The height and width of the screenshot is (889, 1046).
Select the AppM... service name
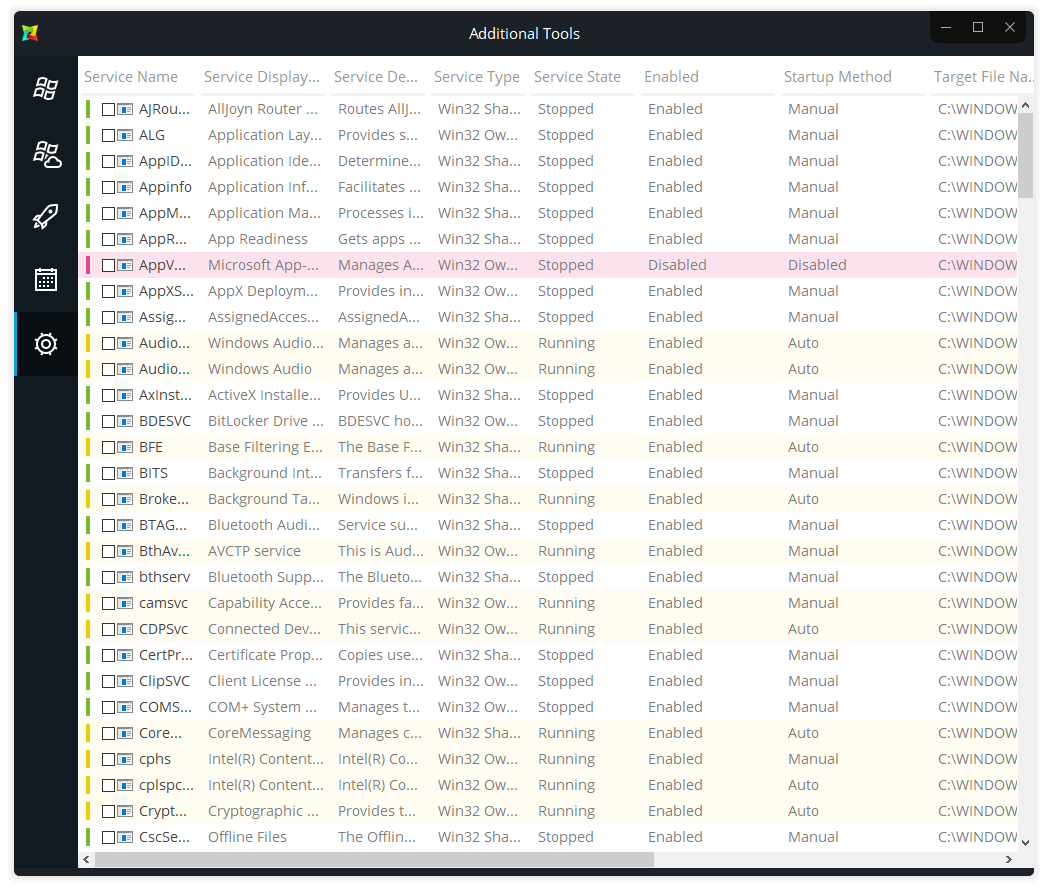(x=164, y=213)
